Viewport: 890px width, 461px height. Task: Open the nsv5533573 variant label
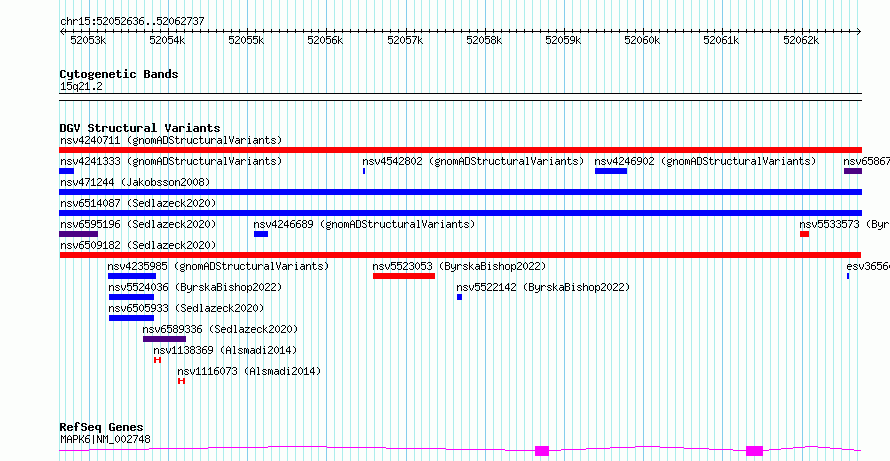click(844, 224)
